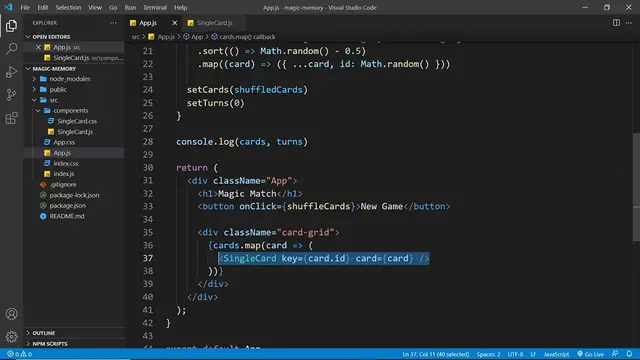Open the Accounts menu icon

click(x=11, y=313)
